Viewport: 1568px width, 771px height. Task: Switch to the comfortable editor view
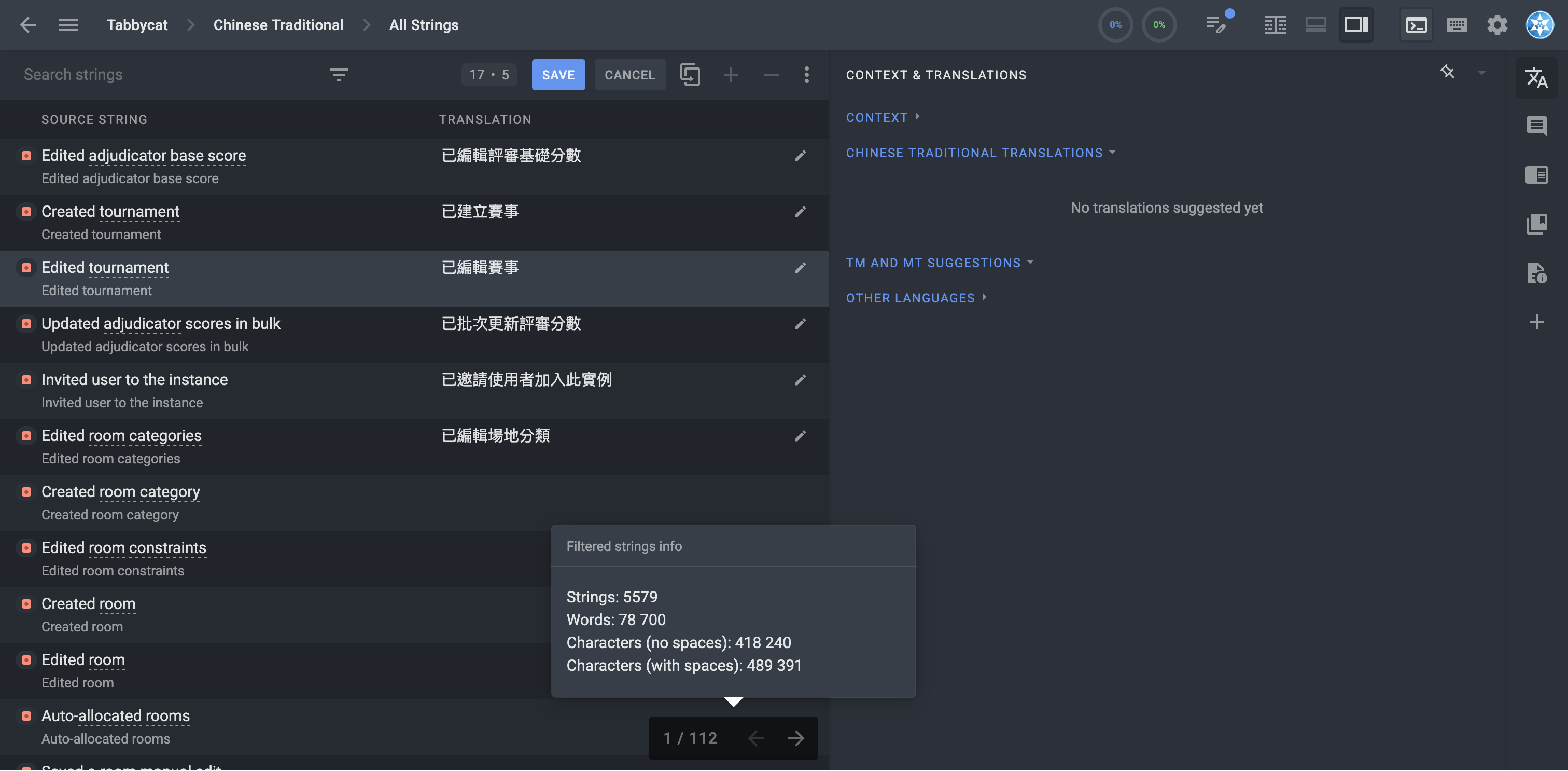pyautogui.click(x=1316, y=25)
